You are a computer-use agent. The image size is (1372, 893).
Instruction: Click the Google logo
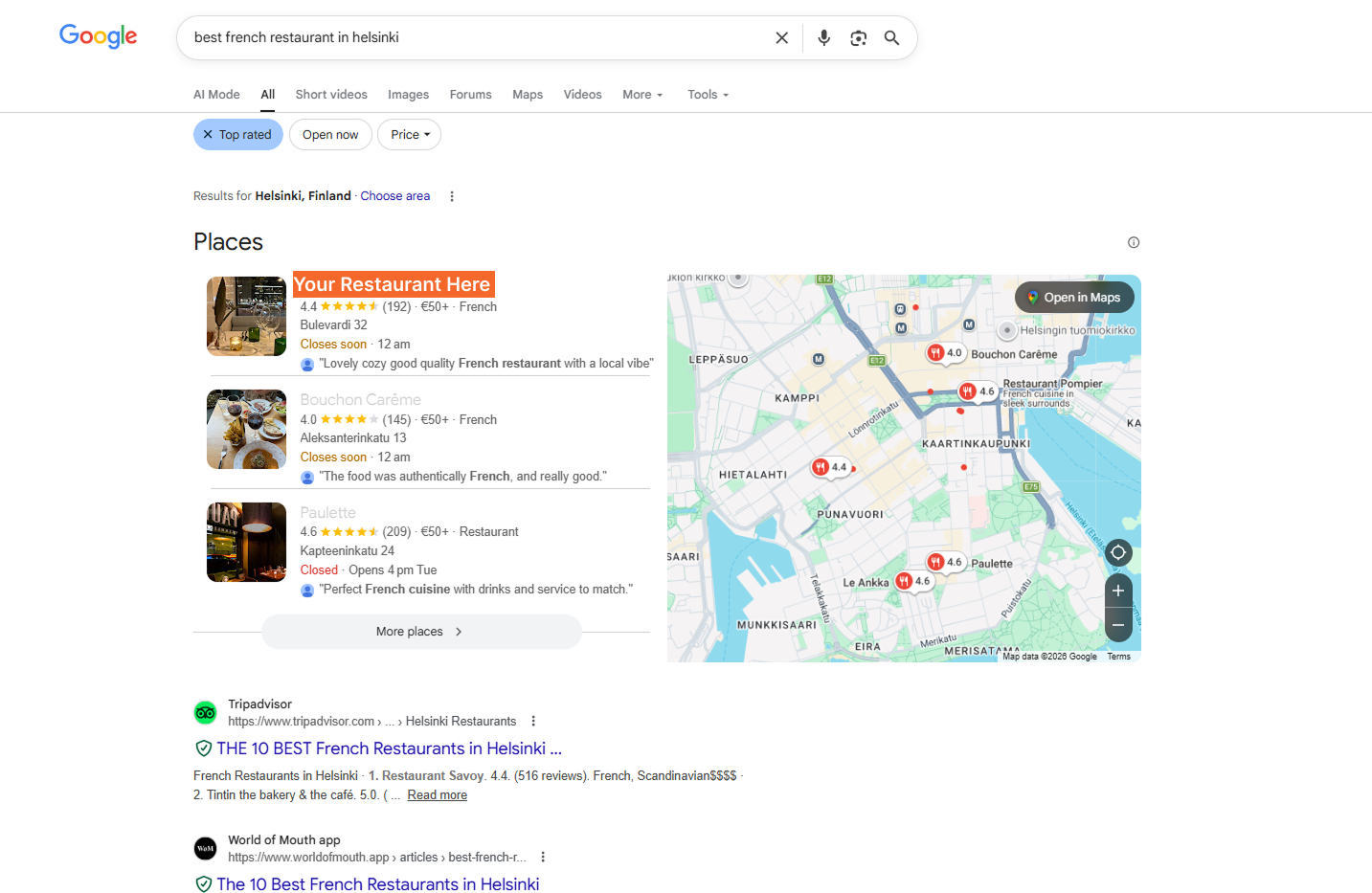(x=98, y=35)
